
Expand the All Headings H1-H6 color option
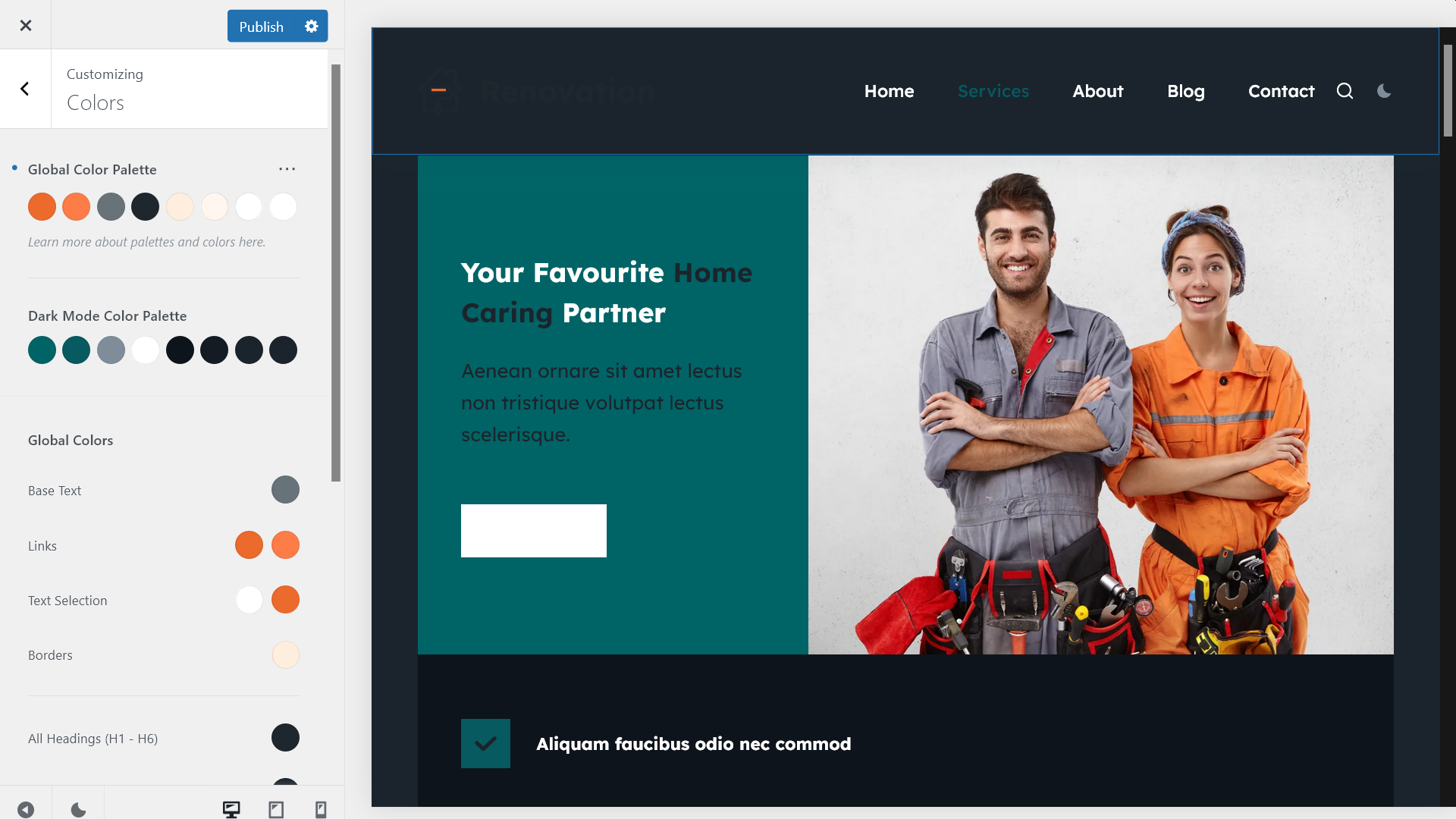[285, 737]
